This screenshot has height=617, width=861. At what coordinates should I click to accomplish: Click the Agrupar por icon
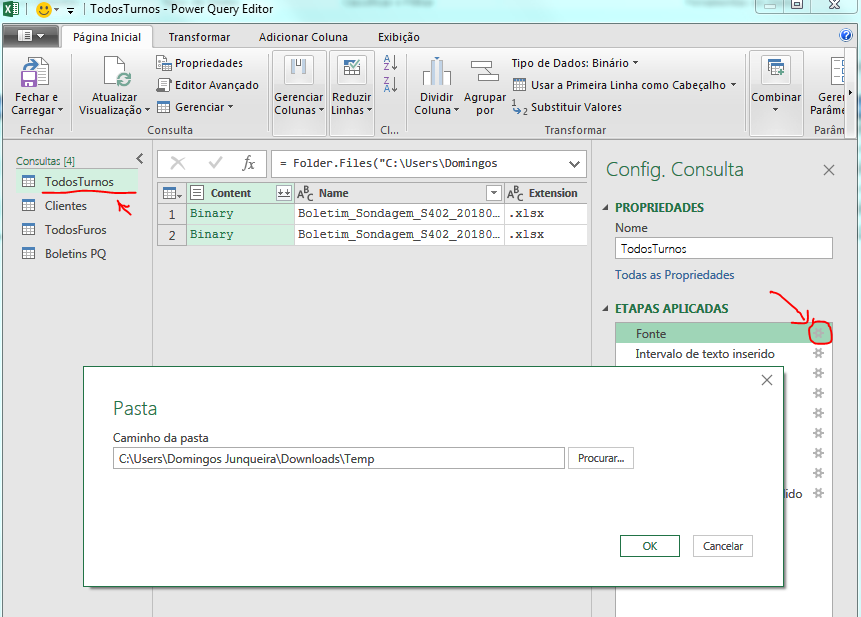tap(484, 71)
